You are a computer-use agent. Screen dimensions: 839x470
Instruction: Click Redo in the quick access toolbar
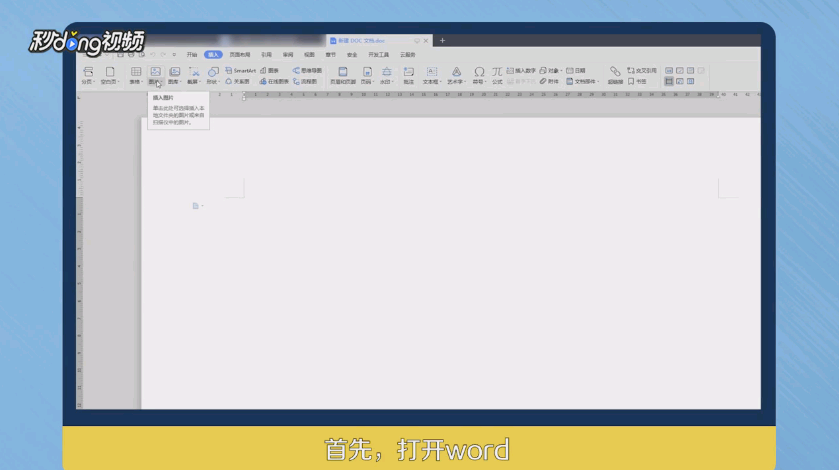click(x=163, y=55)
